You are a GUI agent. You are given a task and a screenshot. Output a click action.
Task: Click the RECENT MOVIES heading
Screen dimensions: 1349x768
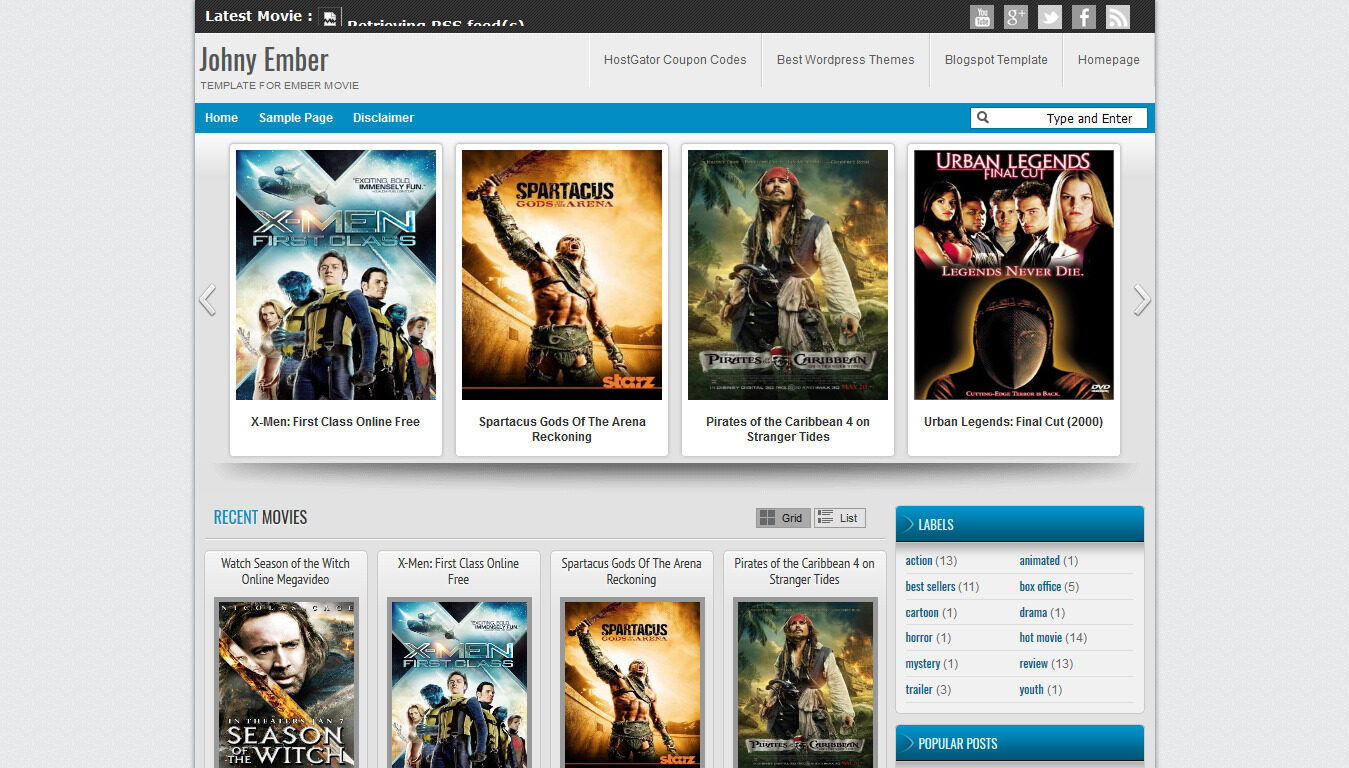[x=260, y=518]
